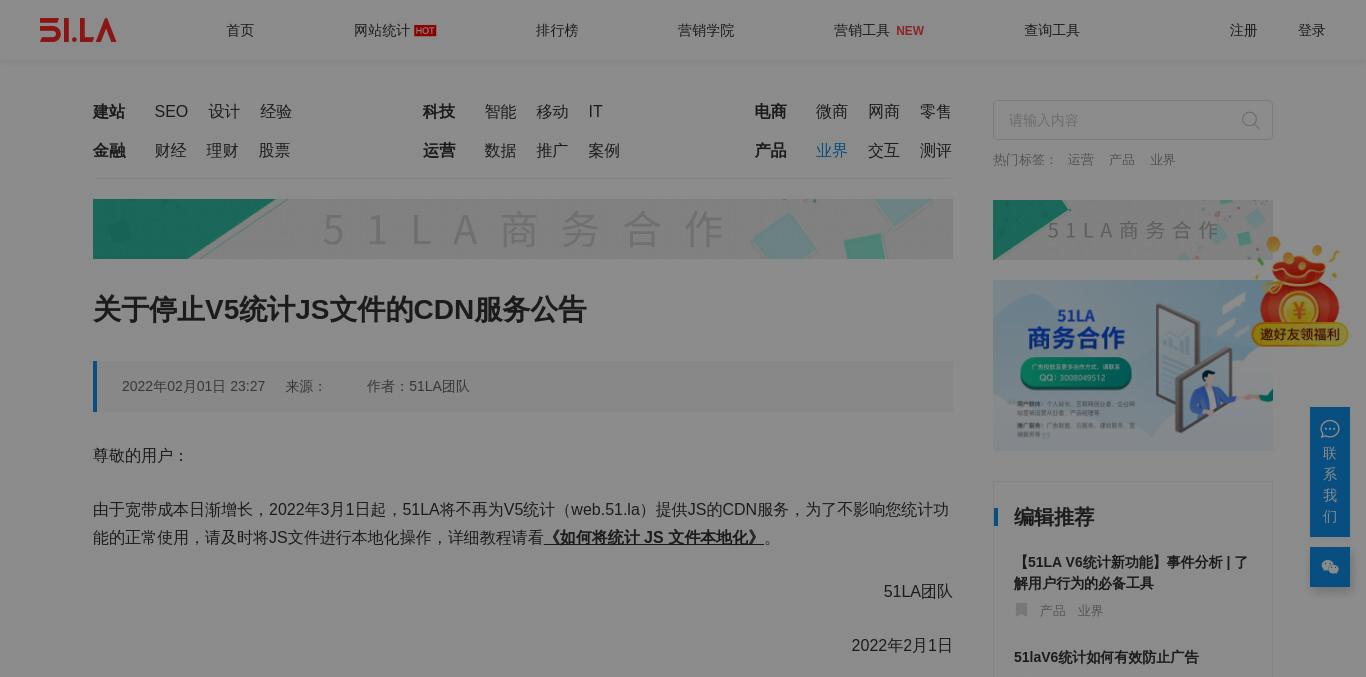Open the 51laV6统计如何有效防止广告 article

(1106, 658)
